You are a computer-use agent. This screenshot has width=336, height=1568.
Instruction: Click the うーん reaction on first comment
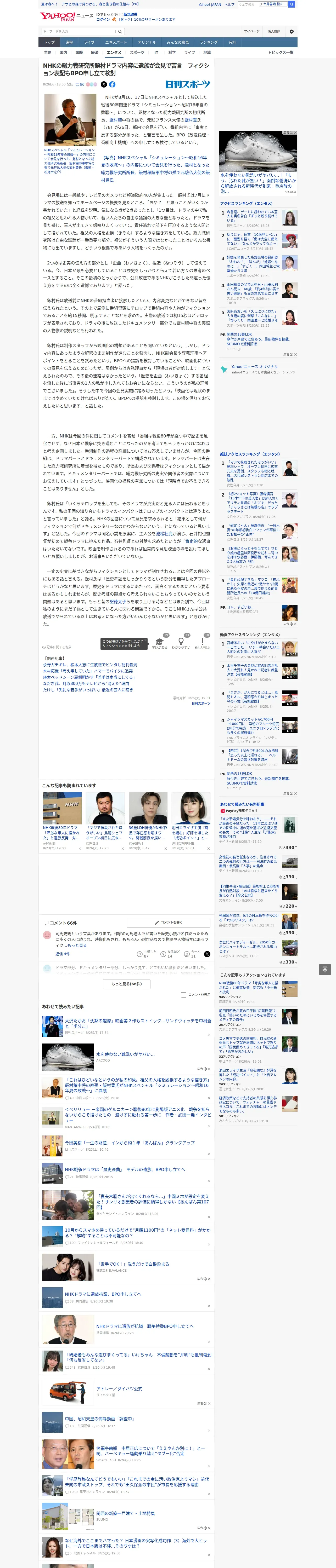point(192,954)
